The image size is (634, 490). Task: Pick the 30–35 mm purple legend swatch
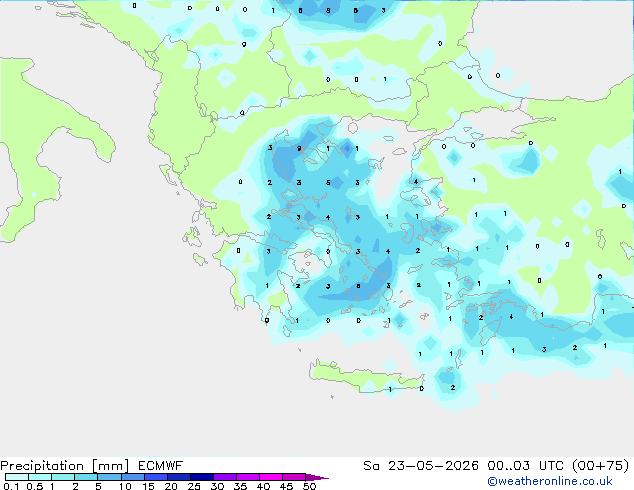pyautogui.click(x=225, y=477)
